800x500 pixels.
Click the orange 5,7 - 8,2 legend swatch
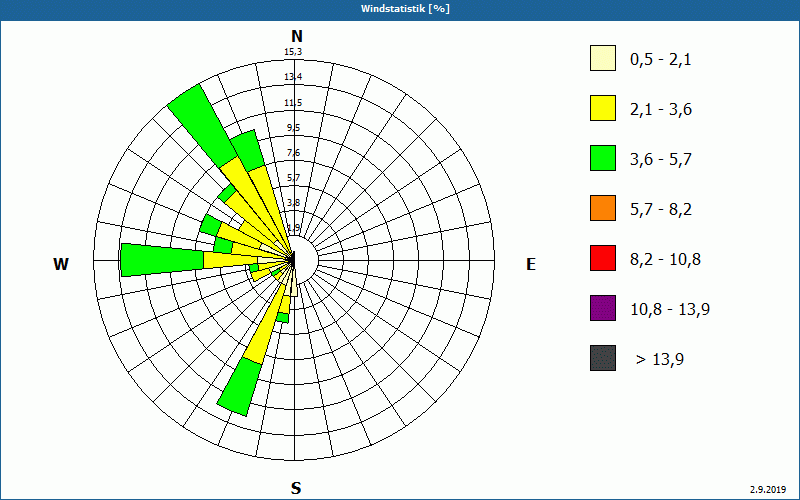pyautogui.click(x=603, y=208)
